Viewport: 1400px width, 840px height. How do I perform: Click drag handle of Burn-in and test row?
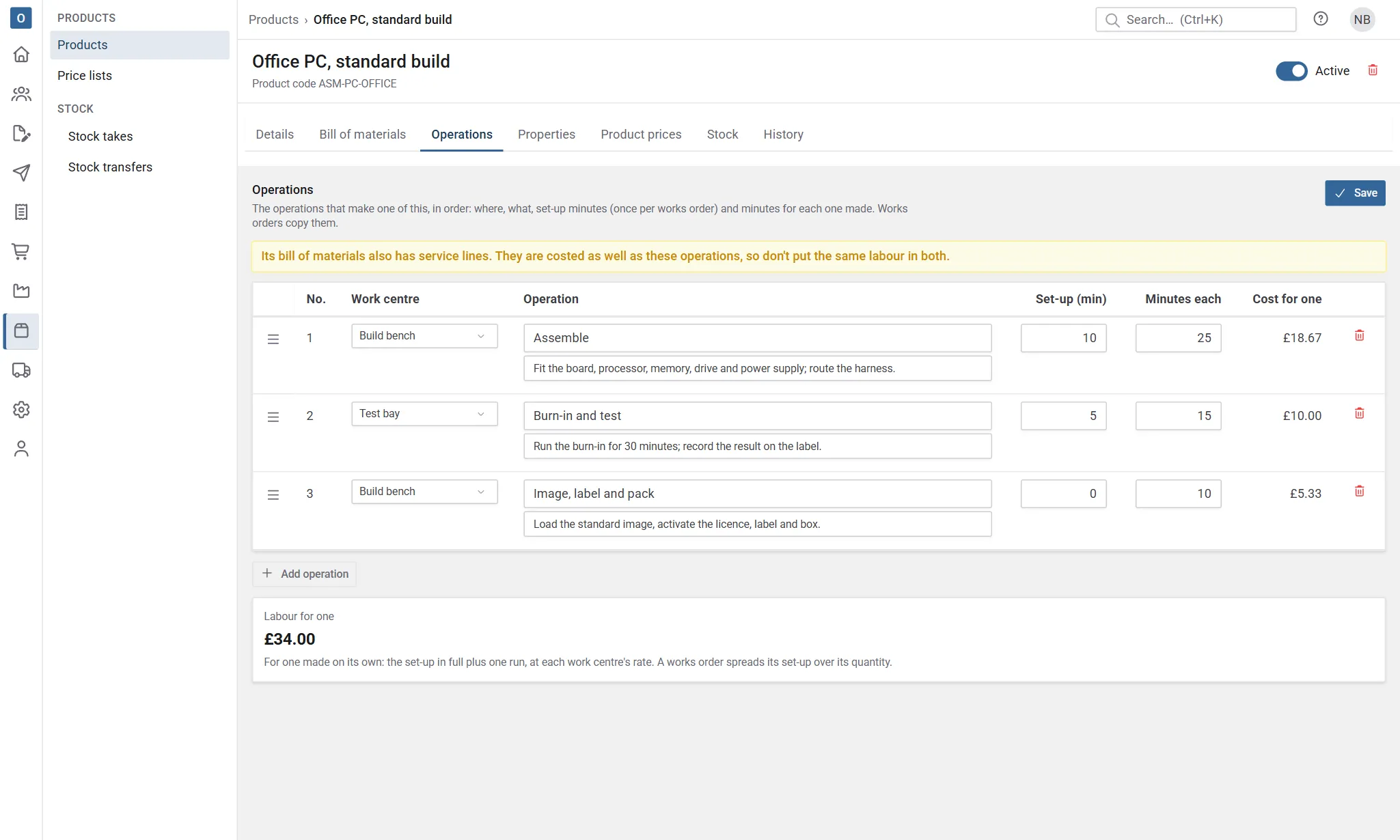point(273,417)
